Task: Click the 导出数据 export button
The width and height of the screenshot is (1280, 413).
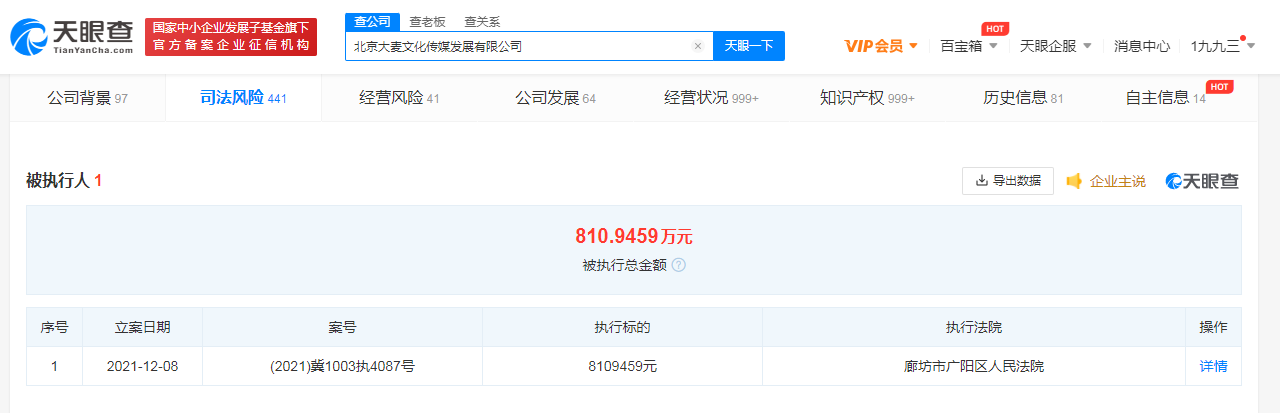Action: tap(1007, 181)
